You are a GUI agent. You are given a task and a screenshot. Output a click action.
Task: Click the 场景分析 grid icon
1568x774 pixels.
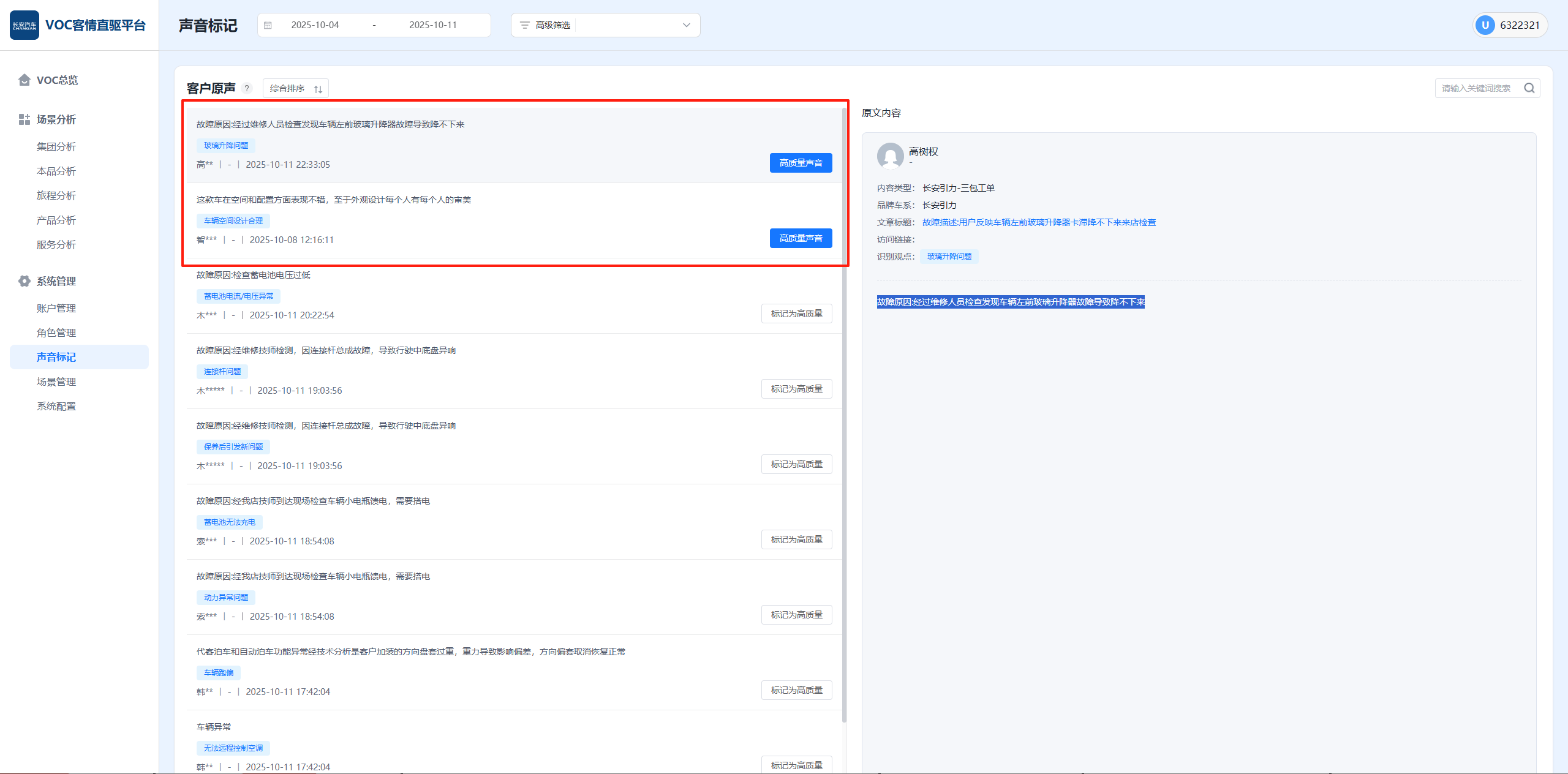24,119
